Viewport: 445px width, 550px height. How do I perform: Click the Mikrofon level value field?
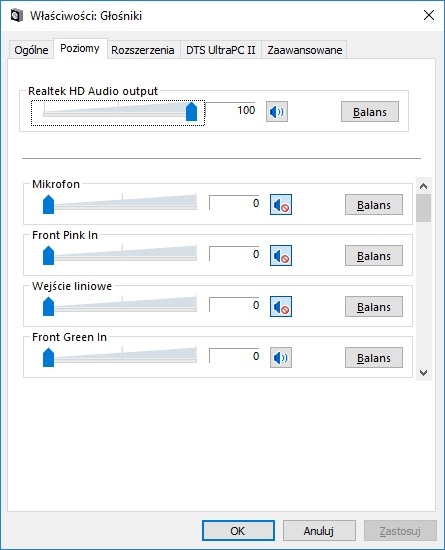coord(234,203)
